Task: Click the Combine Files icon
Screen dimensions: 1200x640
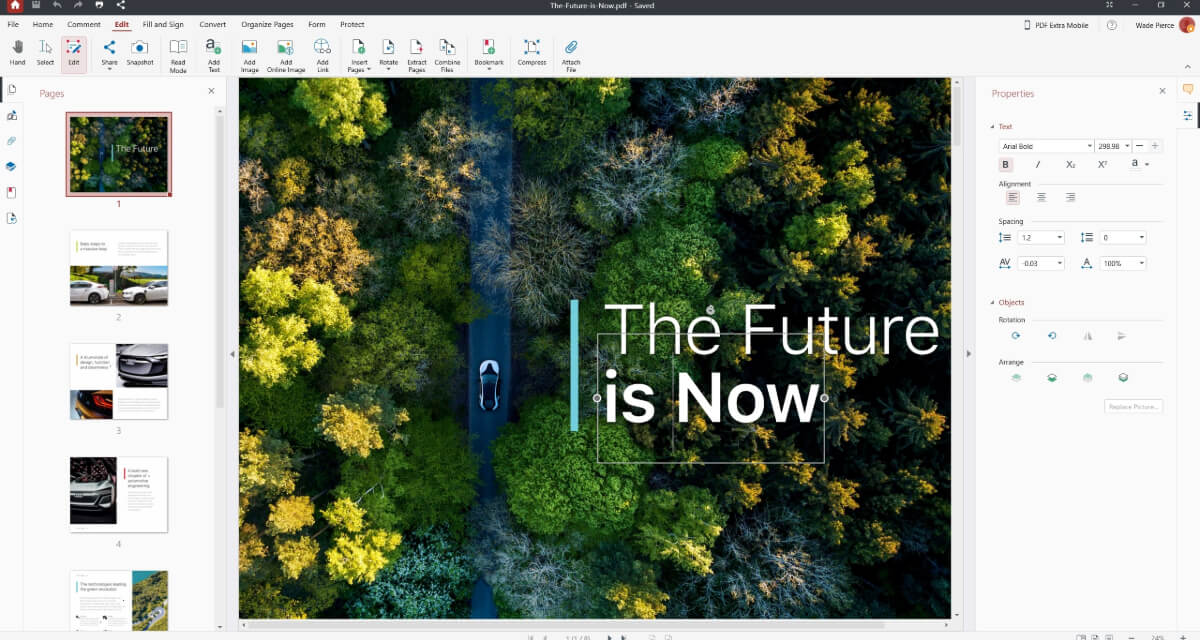Action: coord(447,52)
